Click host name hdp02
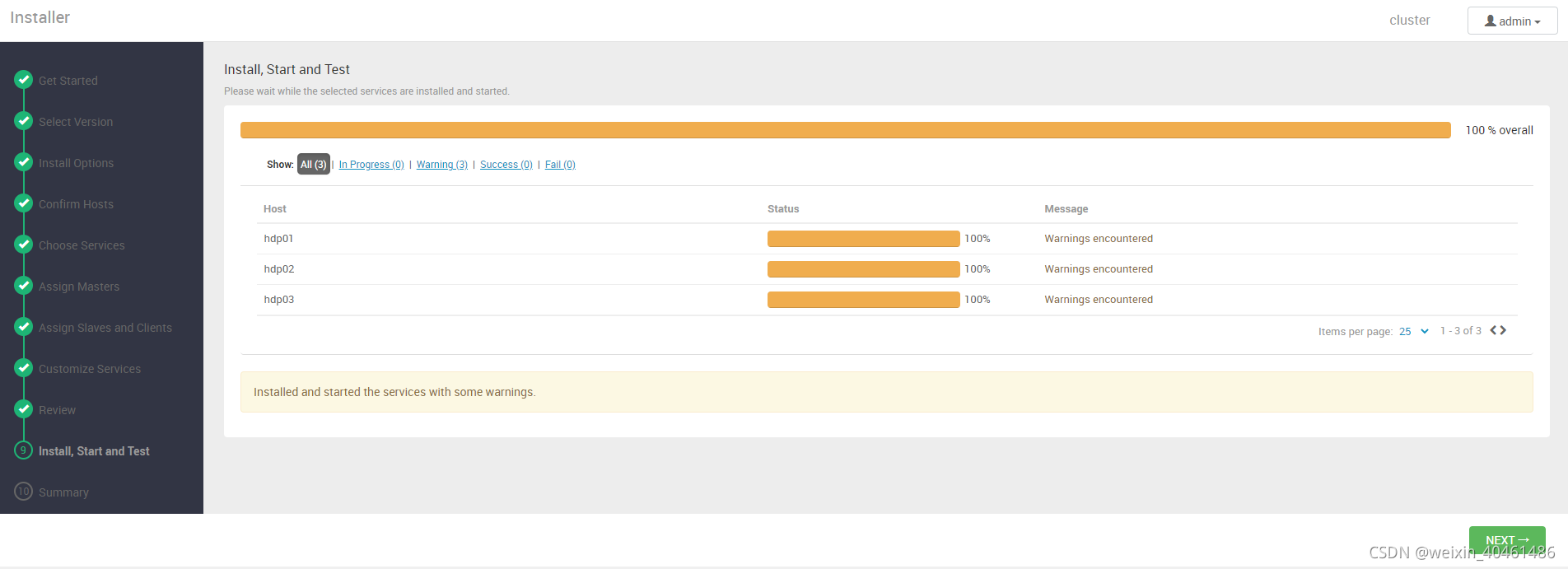 [x=279, y=269]
